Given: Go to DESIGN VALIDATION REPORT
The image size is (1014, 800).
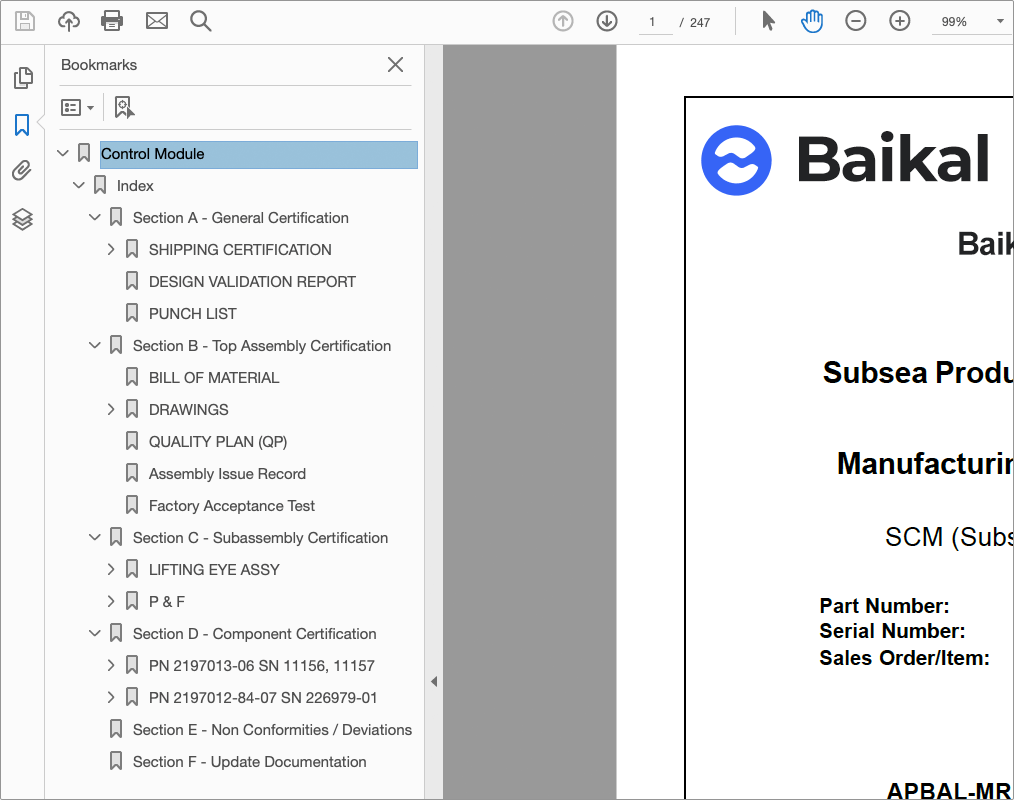Looking at the screenshot, I should coord(252,282).
